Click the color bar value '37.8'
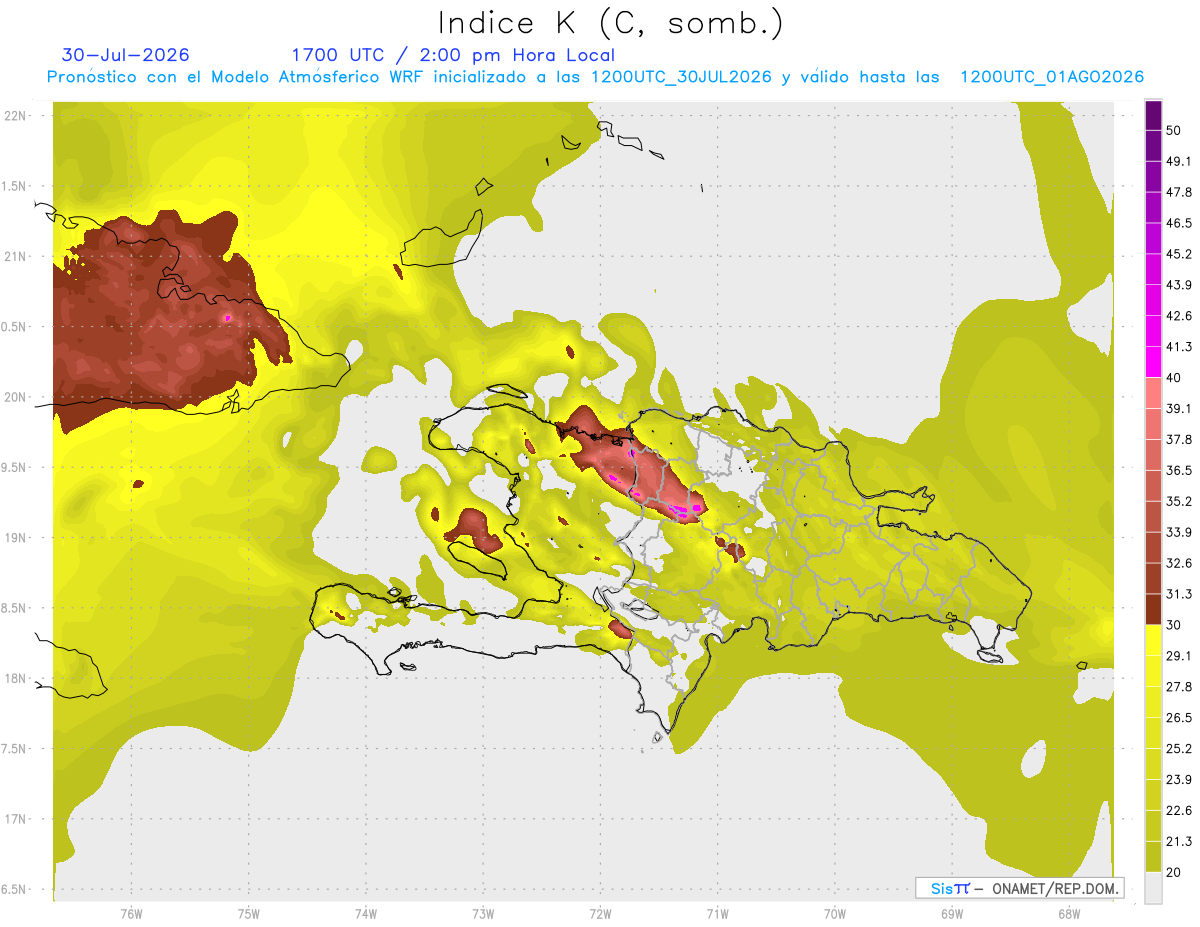 pos(1179,439)
